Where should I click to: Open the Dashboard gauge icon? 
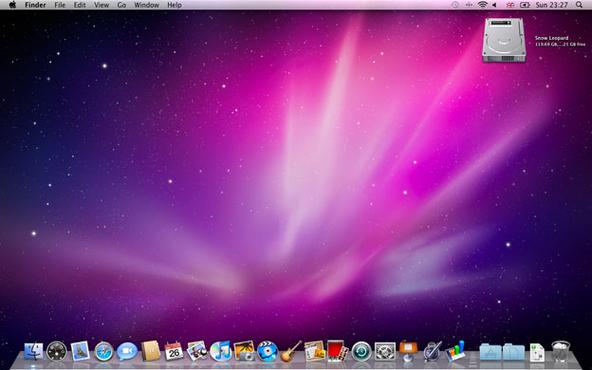[x=57, y=352]
